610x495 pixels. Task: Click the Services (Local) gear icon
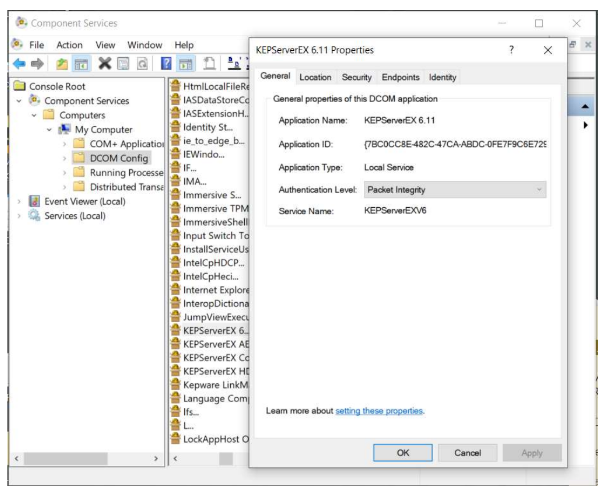(x=34, y=215)
